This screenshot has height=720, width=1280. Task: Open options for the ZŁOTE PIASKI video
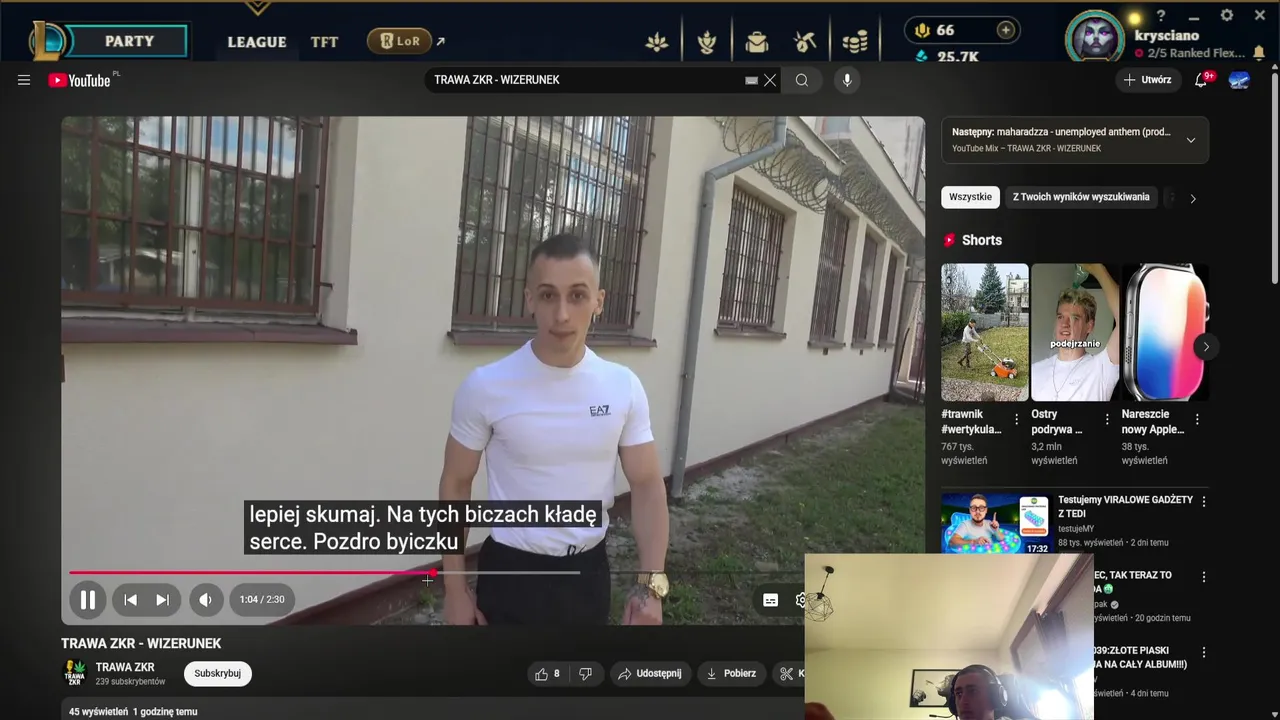[x=1204, y=652]
